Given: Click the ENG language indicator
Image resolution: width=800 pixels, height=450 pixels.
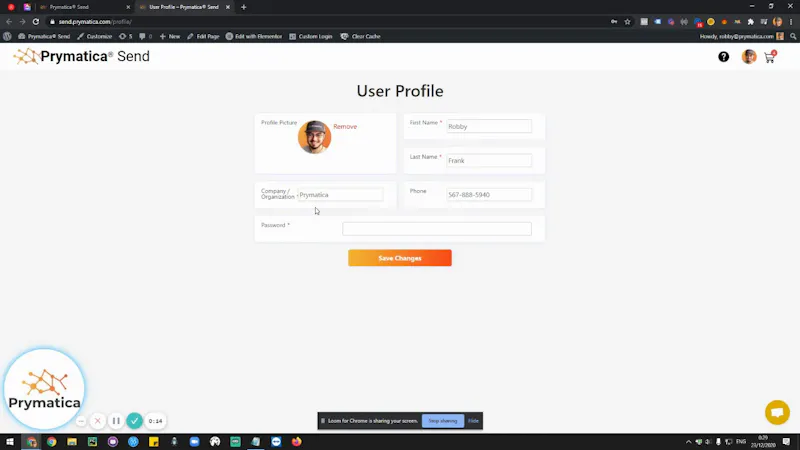Looking at the screenshot, I should pos(741,442).
